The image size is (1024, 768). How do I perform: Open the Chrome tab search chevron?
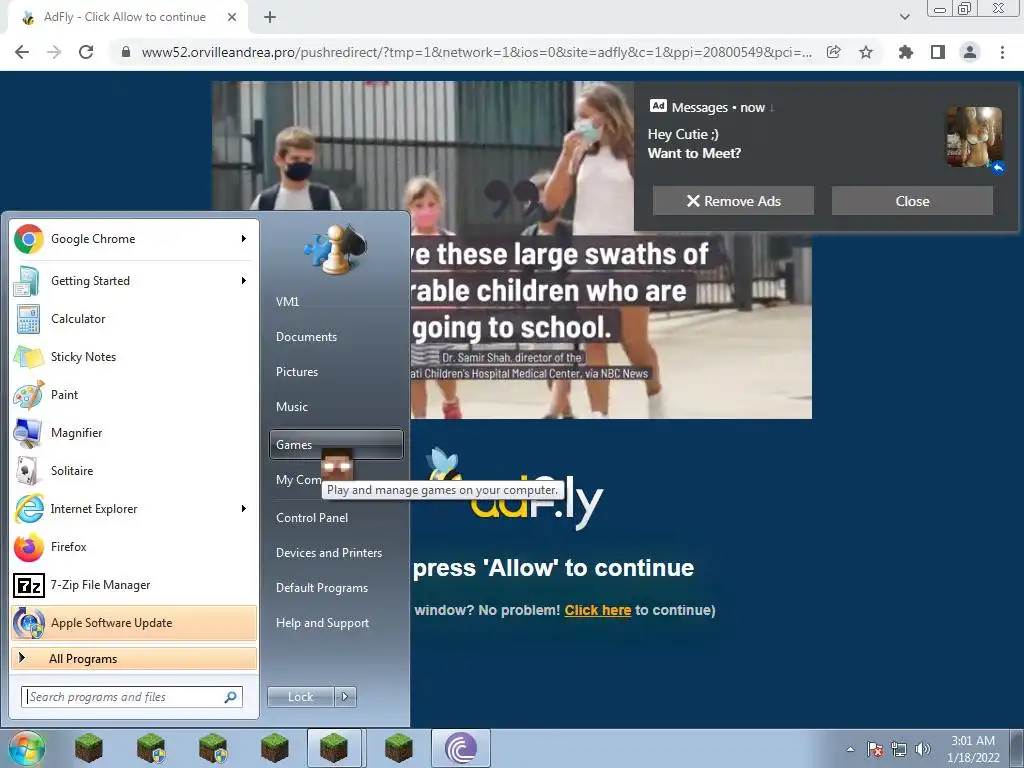(x=904, y=17)
